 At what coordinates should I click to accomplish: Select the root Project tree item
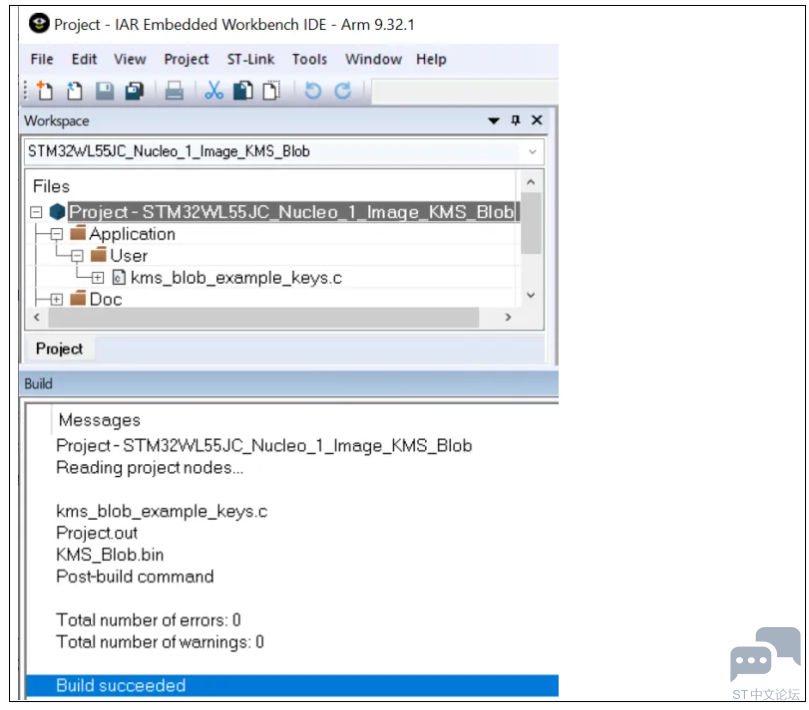(x=292, y=212)
